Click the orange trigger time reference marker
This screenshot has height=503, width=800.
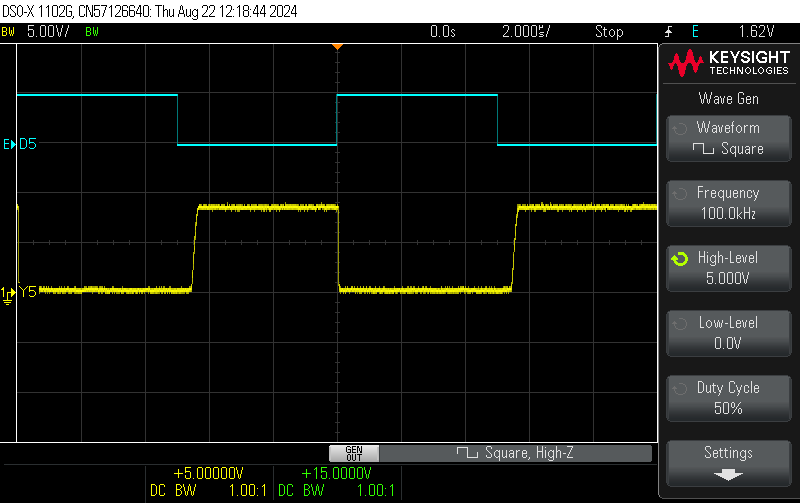[x=338, y=47]
